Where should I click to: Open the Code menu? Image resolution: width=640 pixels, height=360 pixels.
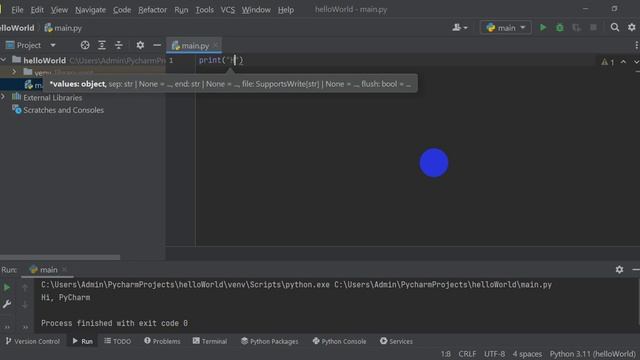[x=122, y=9]
